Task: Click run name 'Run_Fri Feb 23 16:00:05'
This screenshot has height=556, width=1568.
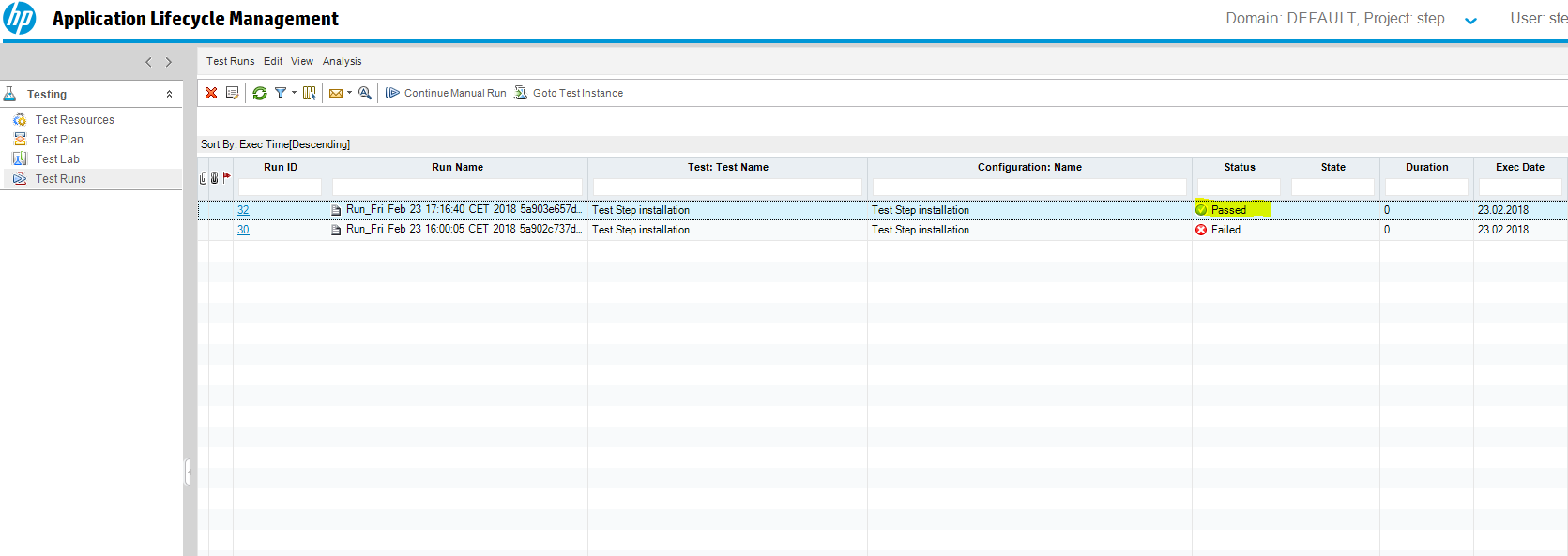Action: point(464,229)
